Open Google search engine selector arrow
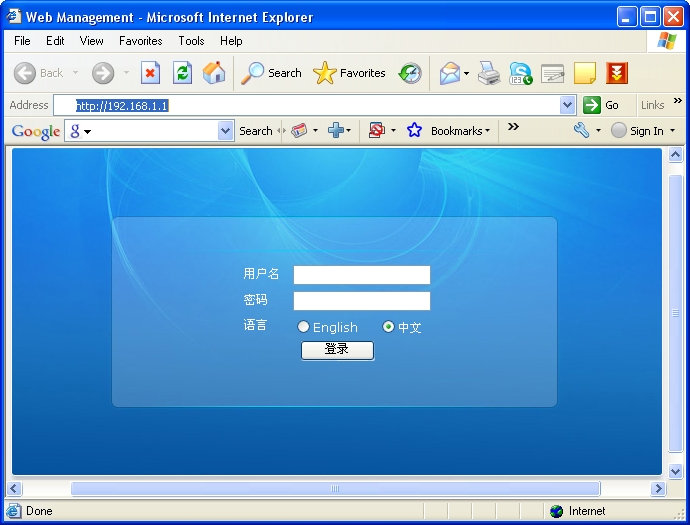Image resolution: width=690 pixels, height=525 pixels. (87, 132)
